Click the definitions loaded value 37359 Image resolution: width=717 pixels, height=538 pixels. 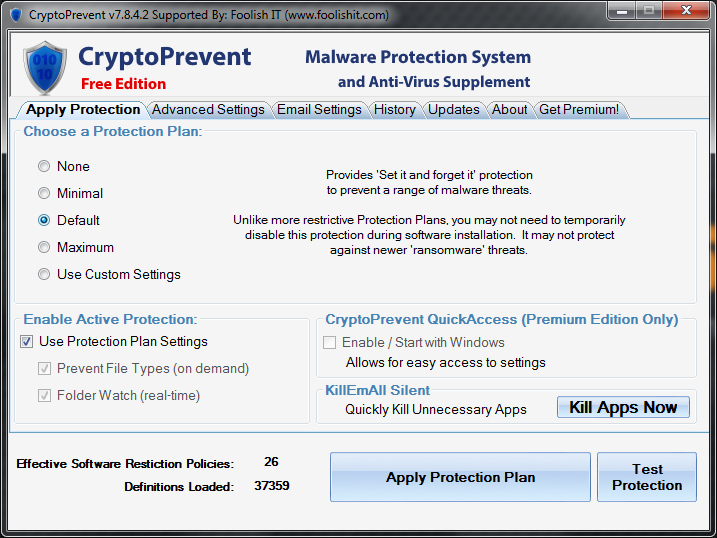(272, 485)
